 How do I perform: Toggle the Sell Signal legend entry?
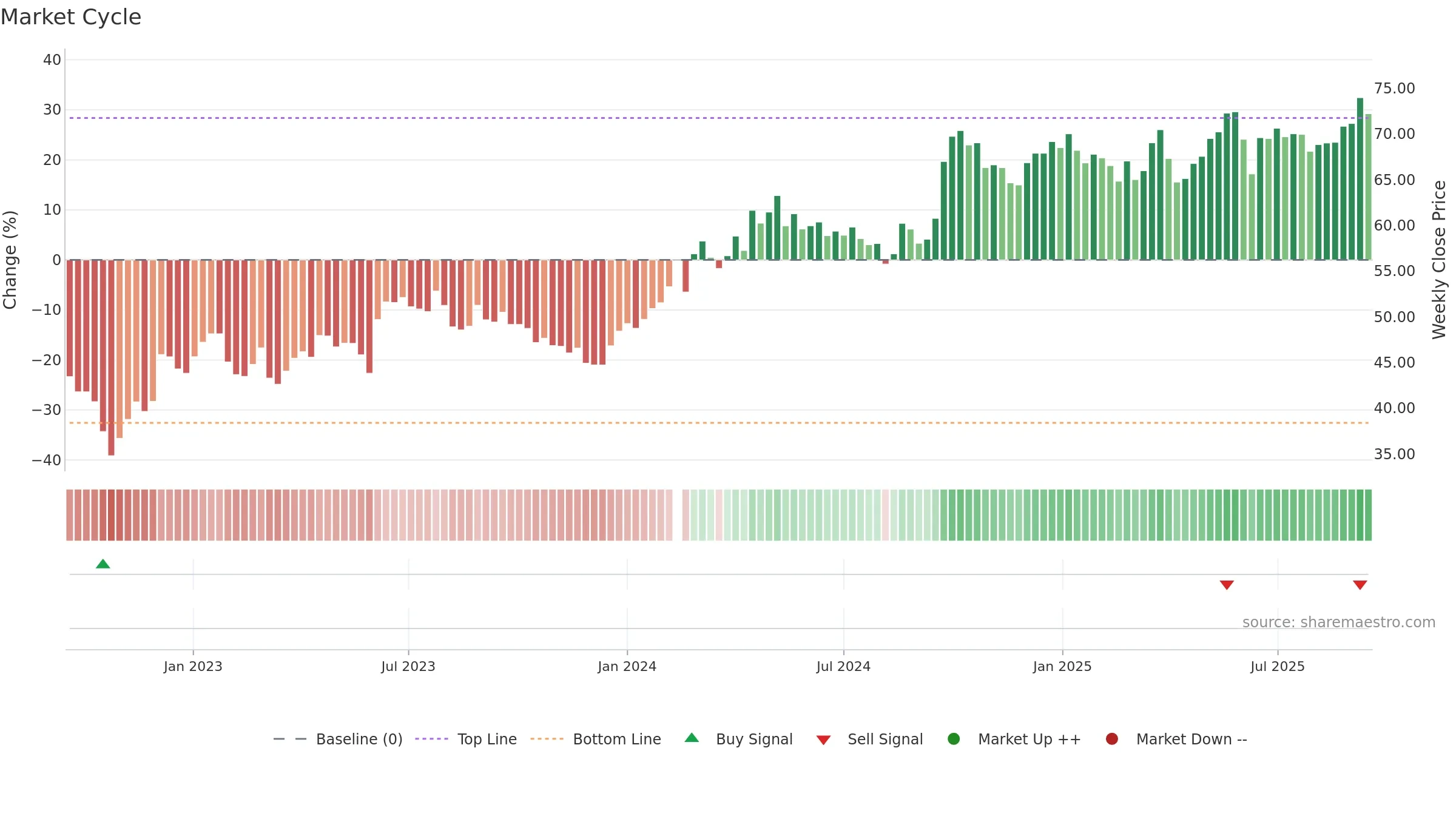click(x=869, y=739)
